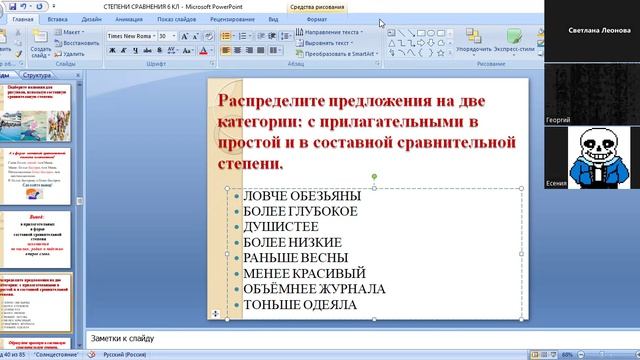Screen dimensions: 640x360
Task: Open the Times New Roman font dropdown
Action: pyautogui.click(x=154, y=36)
